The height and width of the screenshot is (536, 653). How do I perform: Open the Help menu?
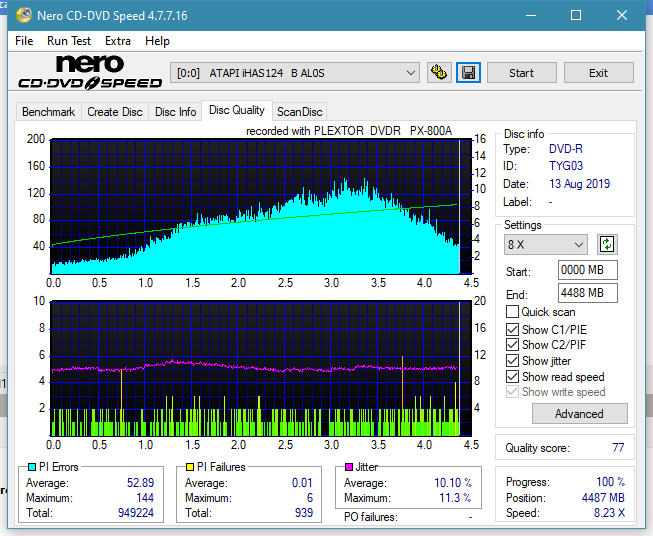[157, 41]
